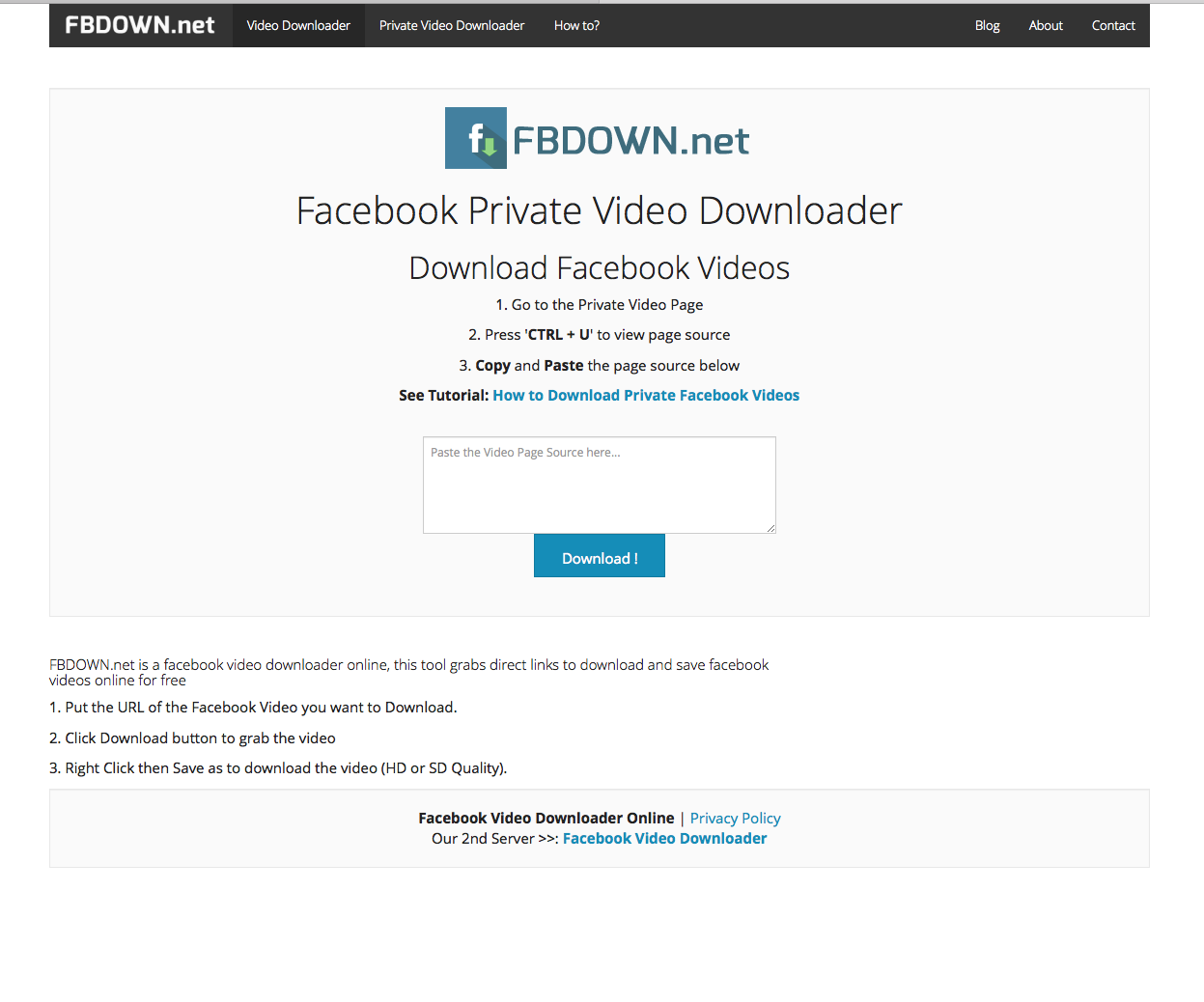Open the Blog page
Image resolution: width=1204 pixels, height=1002 pixels.
[x=987, y=25]
